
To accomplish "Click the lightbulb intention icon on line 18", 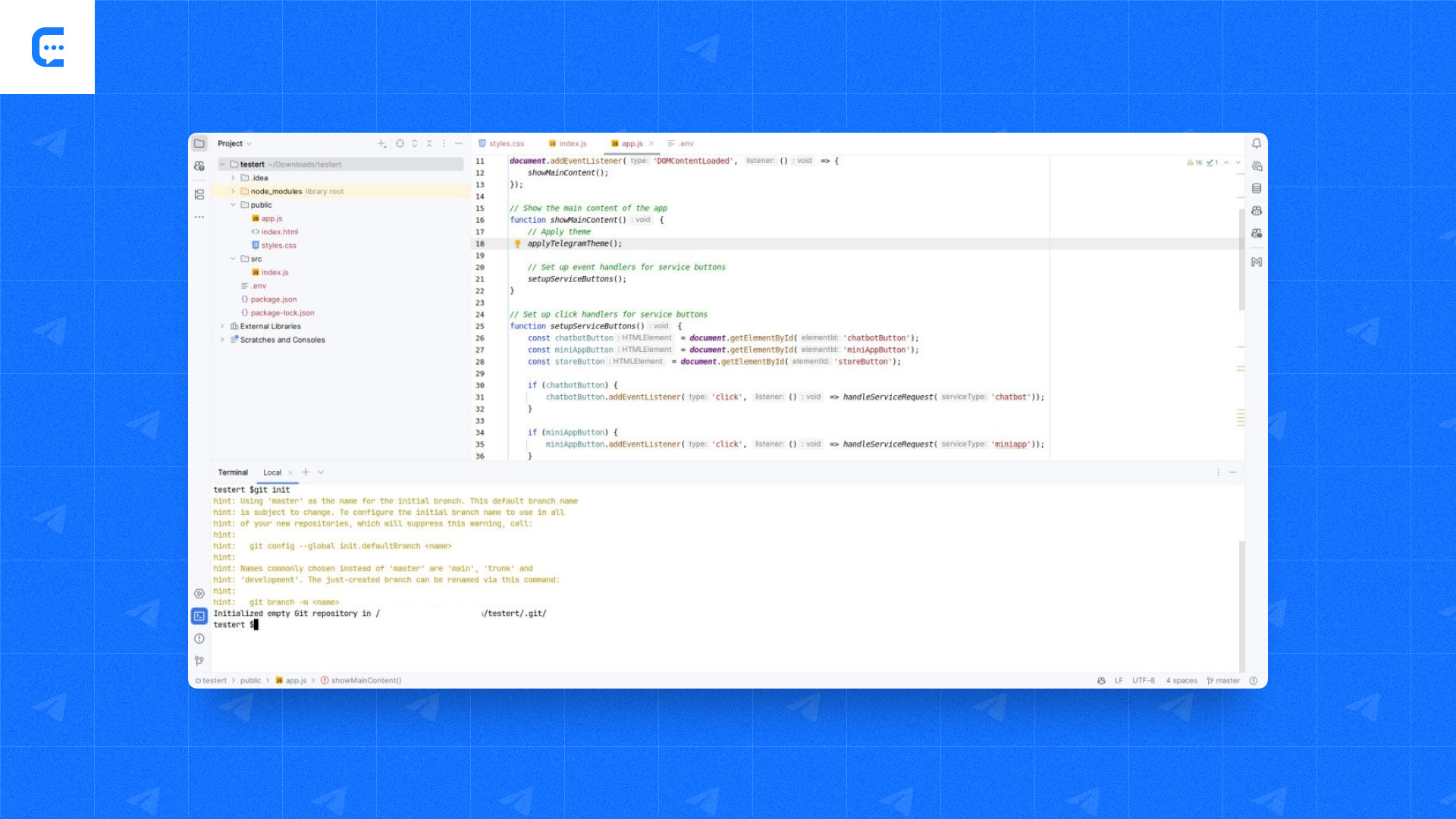I will click(517, 244).
